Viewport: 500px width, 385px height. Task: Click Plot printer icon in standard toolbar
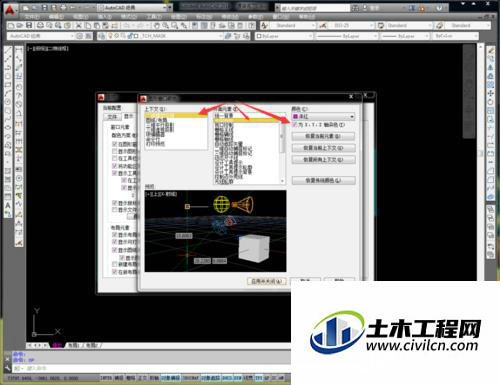click(40, 25)
